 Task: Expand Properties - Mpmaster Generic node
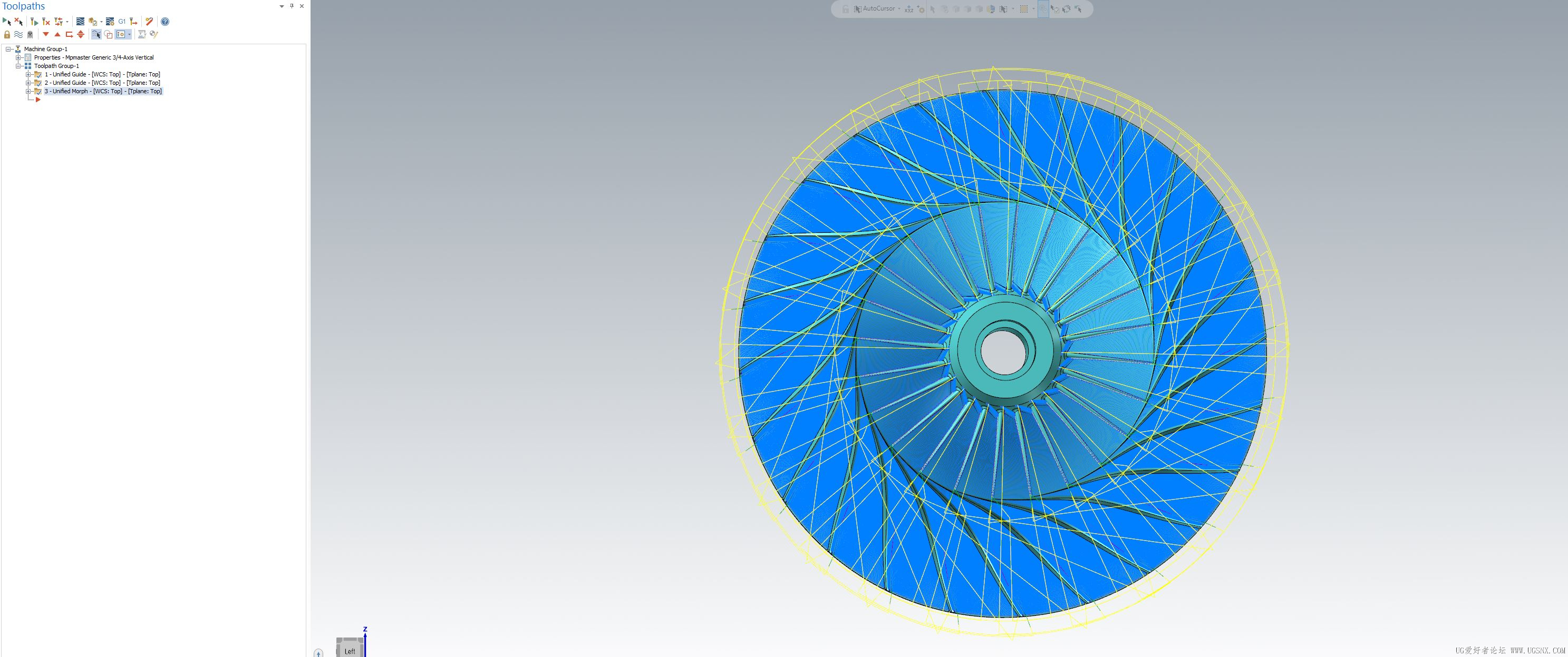[18, 58]
